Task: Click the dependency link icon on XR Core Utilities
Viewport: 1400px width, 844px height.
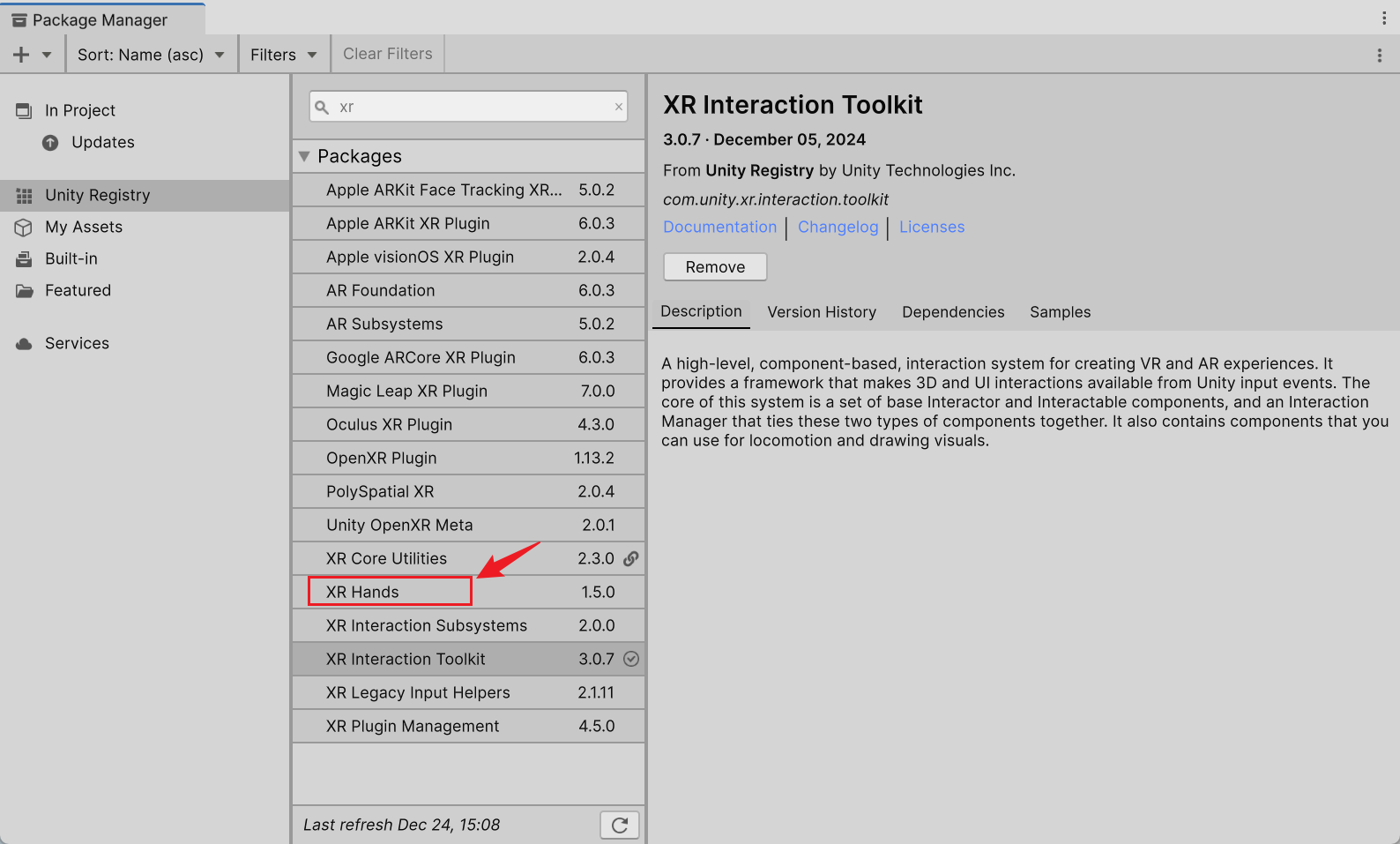Action: pos(631,558)
